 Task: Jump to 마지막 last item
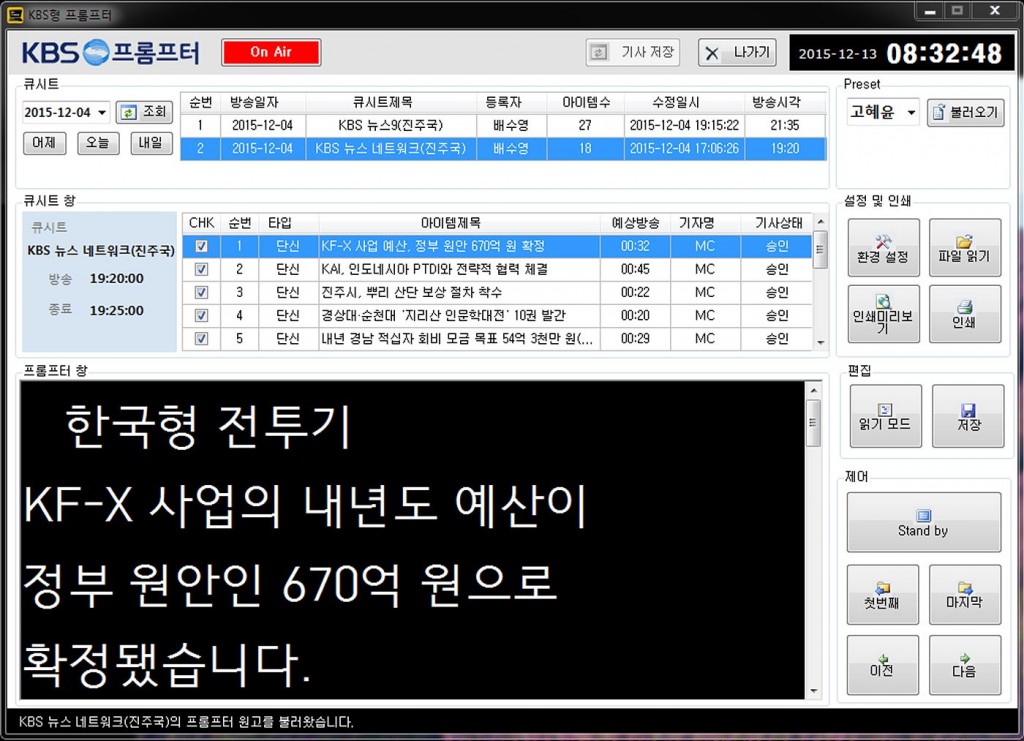tap(965, 595)
